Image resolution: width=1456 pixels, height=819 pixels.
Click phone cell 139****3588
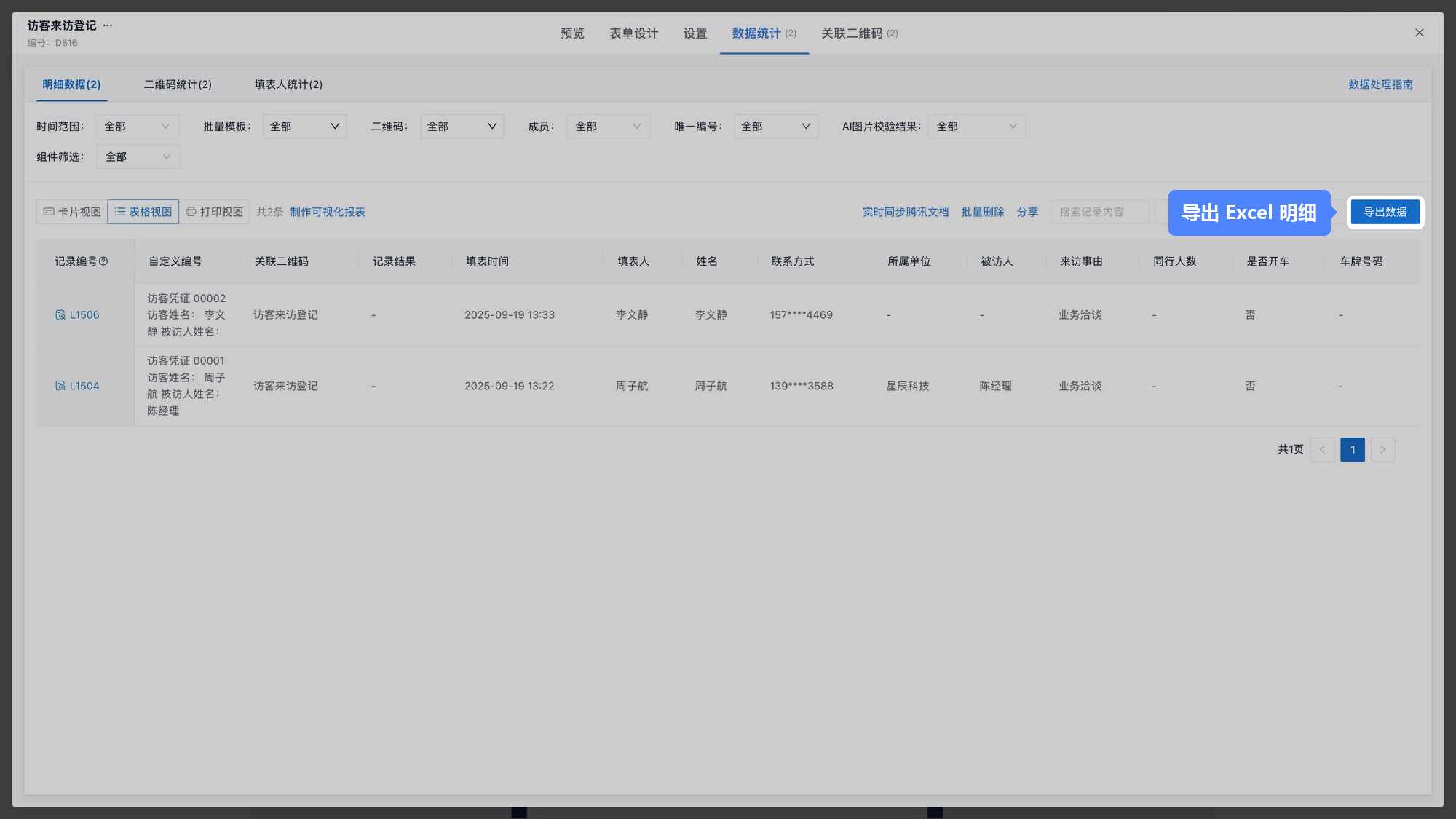(802, 386)
